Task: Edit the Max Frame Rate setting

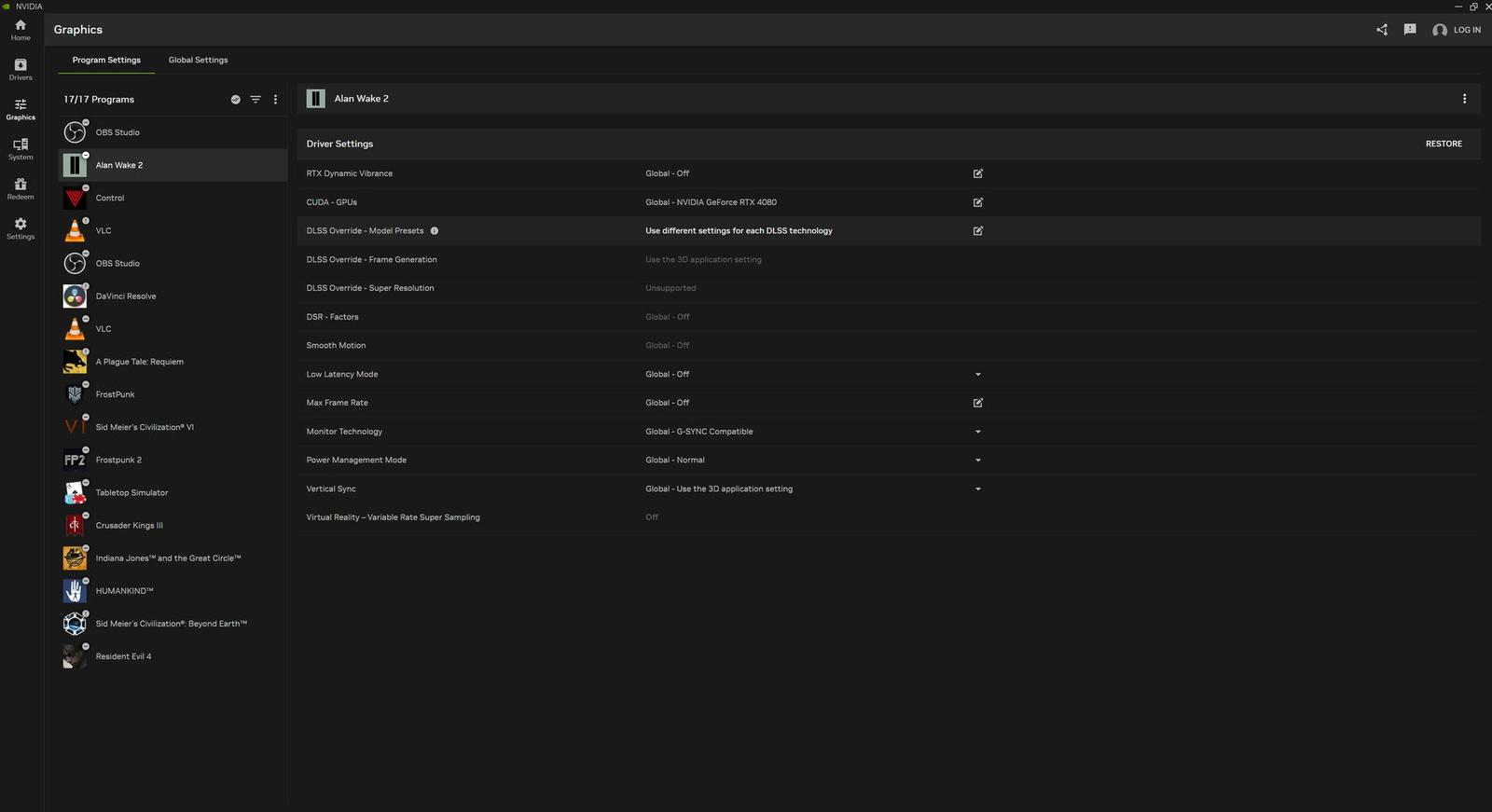Action: [x=978, y=403]
